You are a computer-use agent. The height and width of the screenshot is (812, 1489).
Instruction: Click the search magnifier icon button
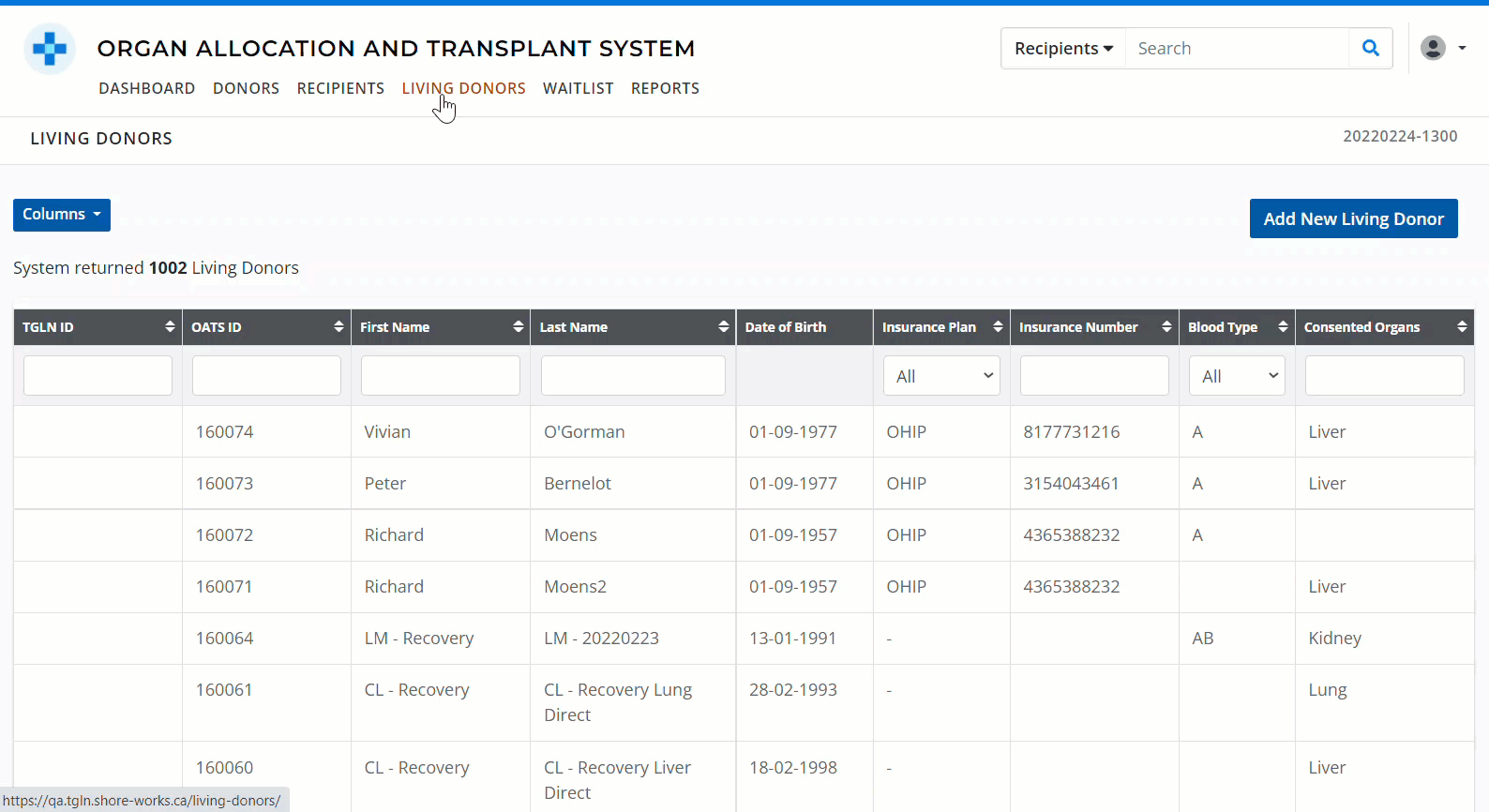[1370, 49]
